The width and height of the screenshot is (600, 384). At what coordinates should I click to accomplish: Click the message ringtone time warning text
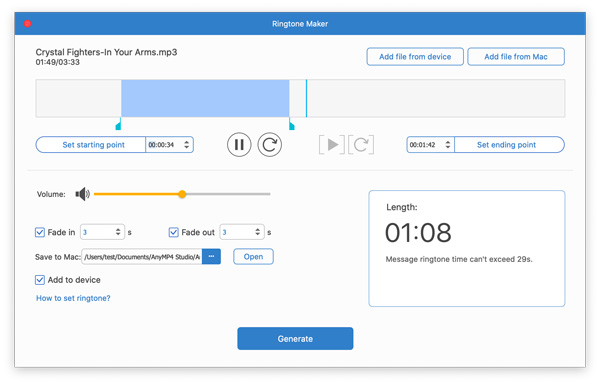click(x=459, y=259)
